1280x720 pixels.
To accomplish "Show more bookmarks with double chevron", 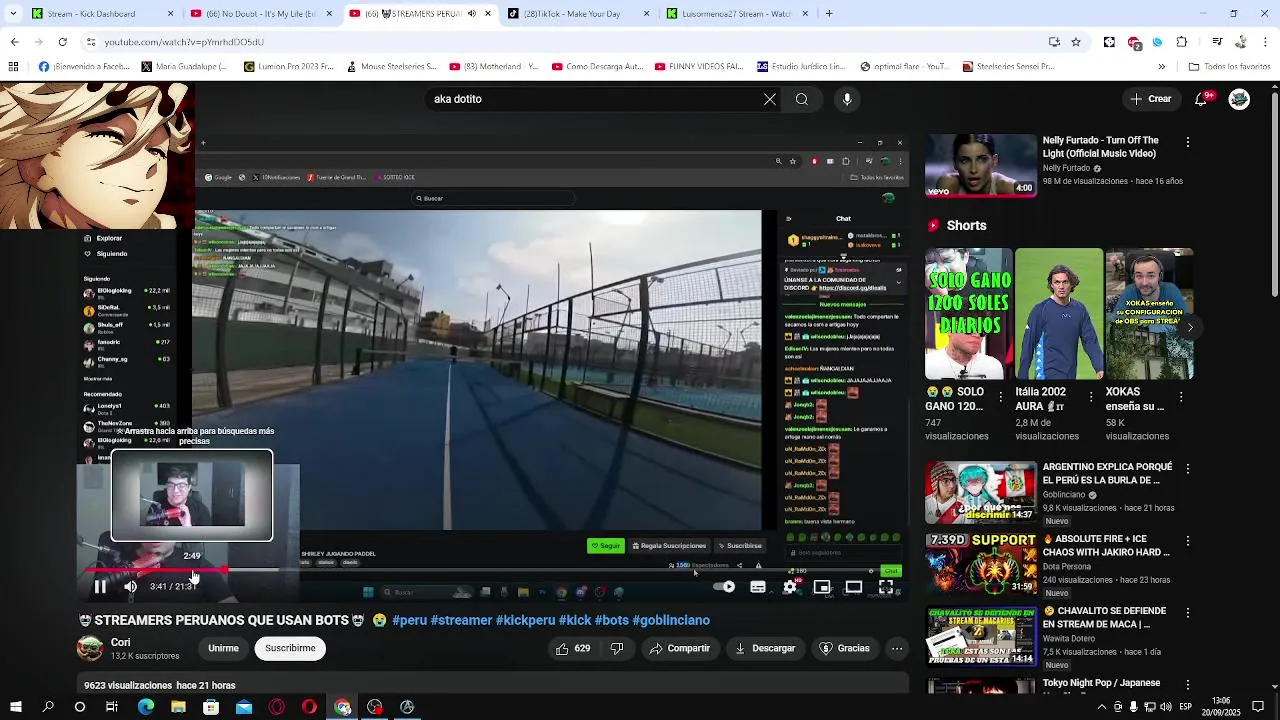I will pos(1161,67).
